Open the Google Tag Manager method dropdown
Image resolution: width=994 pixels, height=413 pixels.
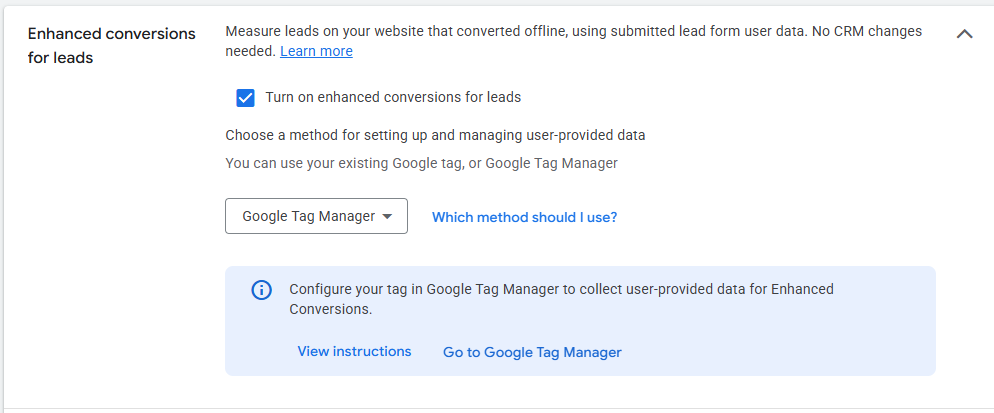click(x=316, y=216)
